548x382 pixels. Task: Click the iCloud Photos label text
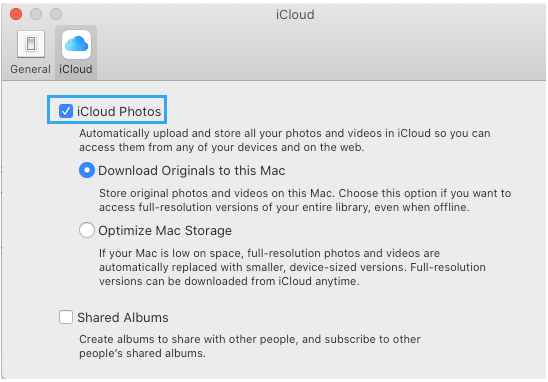coord(119,111)
